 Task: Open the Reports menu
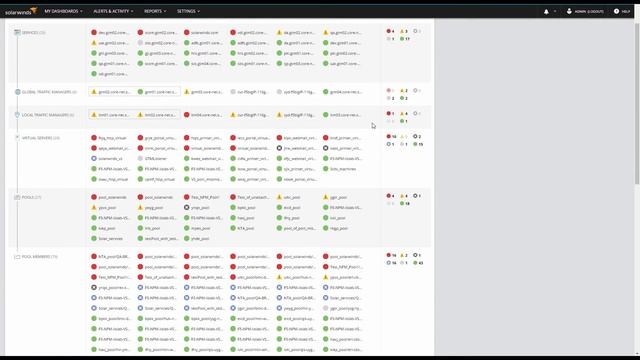(155, 11)
